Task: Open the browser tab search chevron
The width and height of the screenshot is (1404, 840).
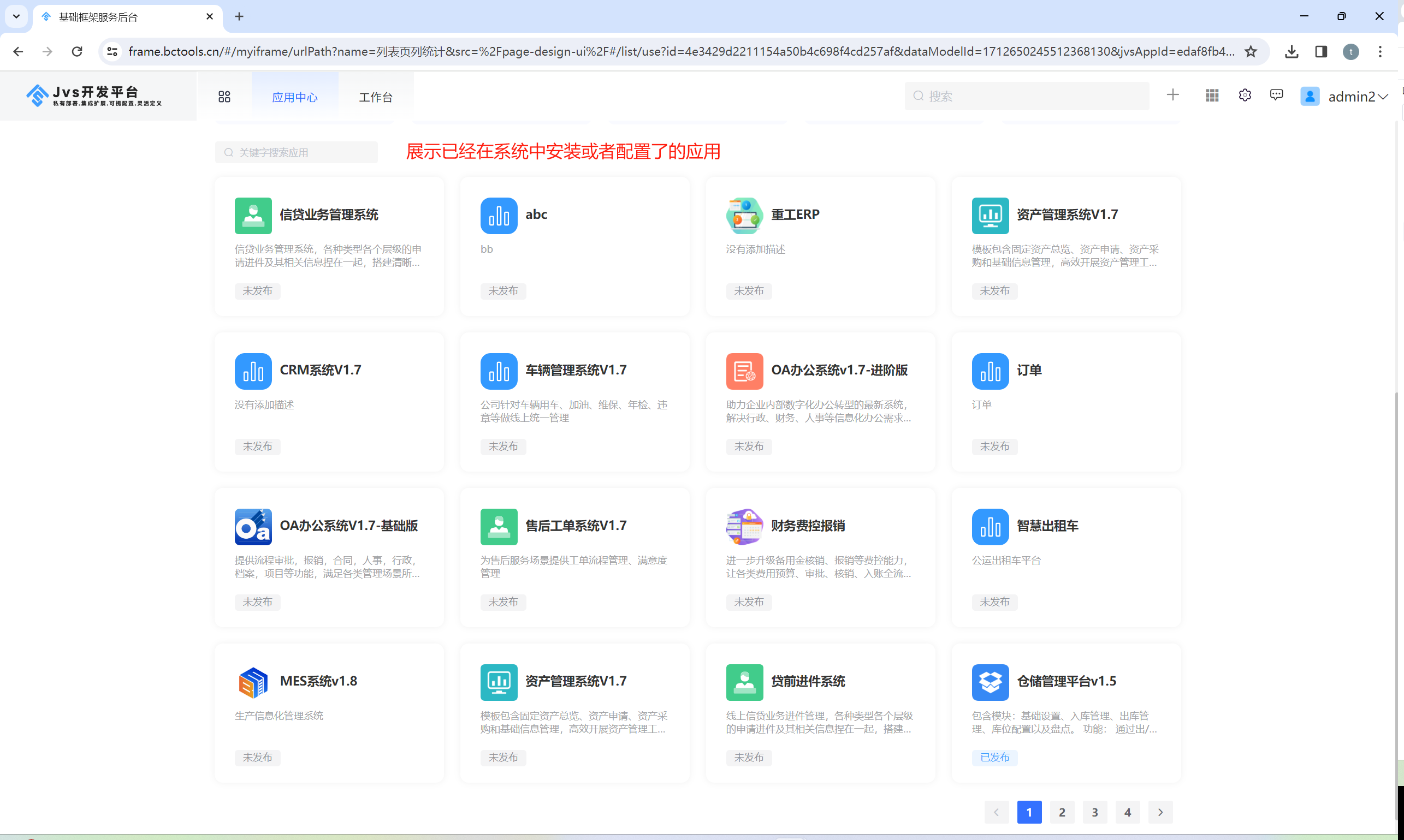Action: click(16, 16)
